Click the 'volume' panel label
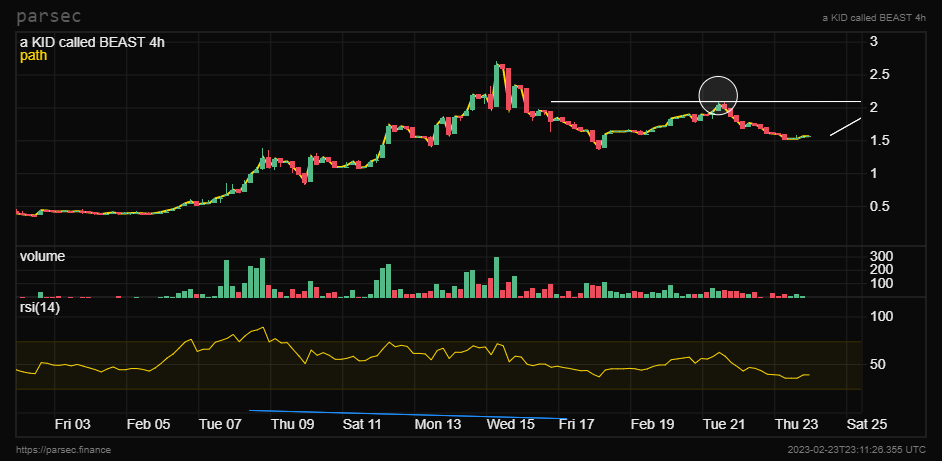Screen dimensions: 942x461 tap(43, 257)
